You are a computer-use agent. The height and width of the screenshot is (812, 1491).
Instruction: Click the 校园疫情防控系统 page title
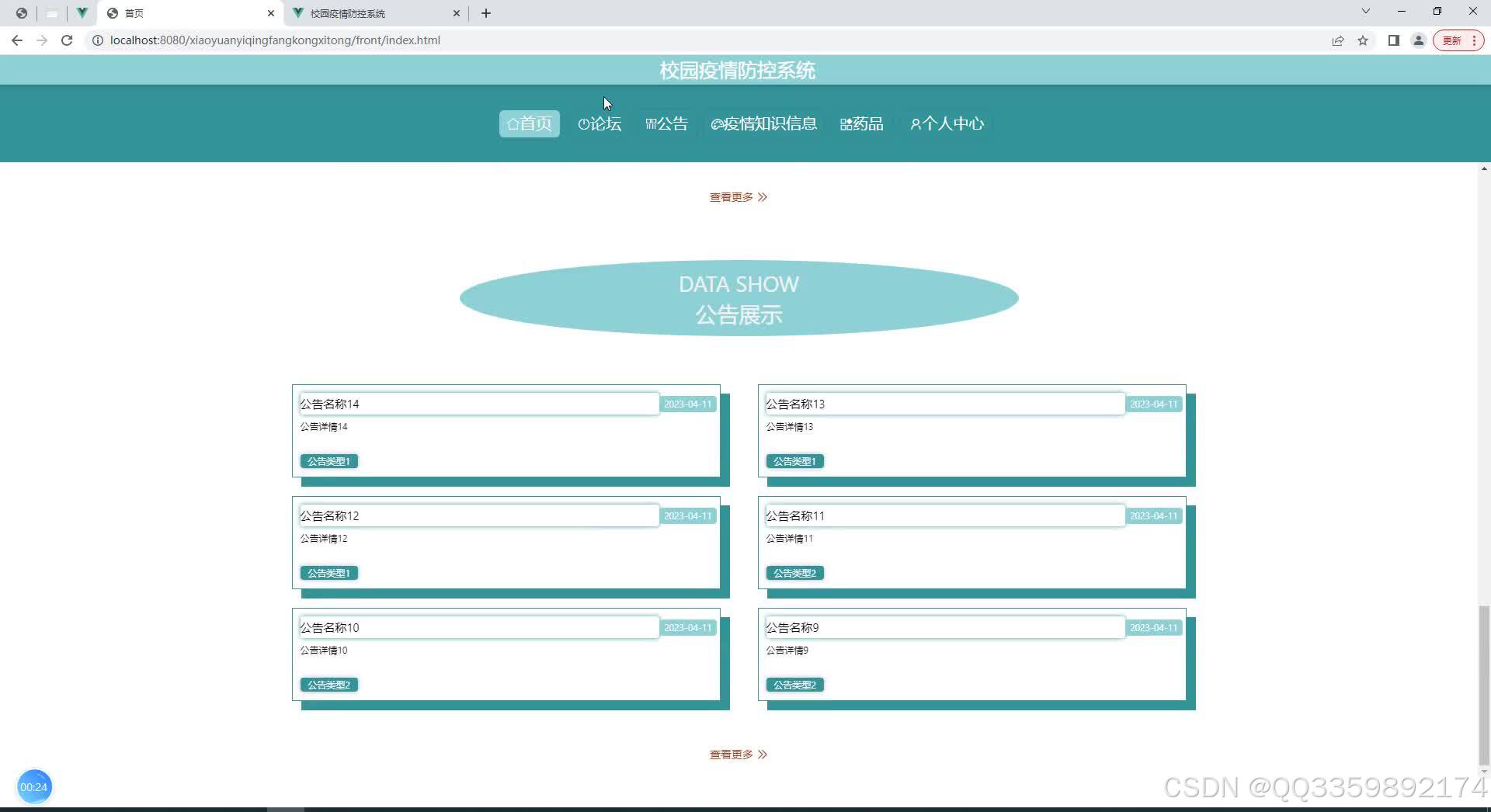pos(738,71)
